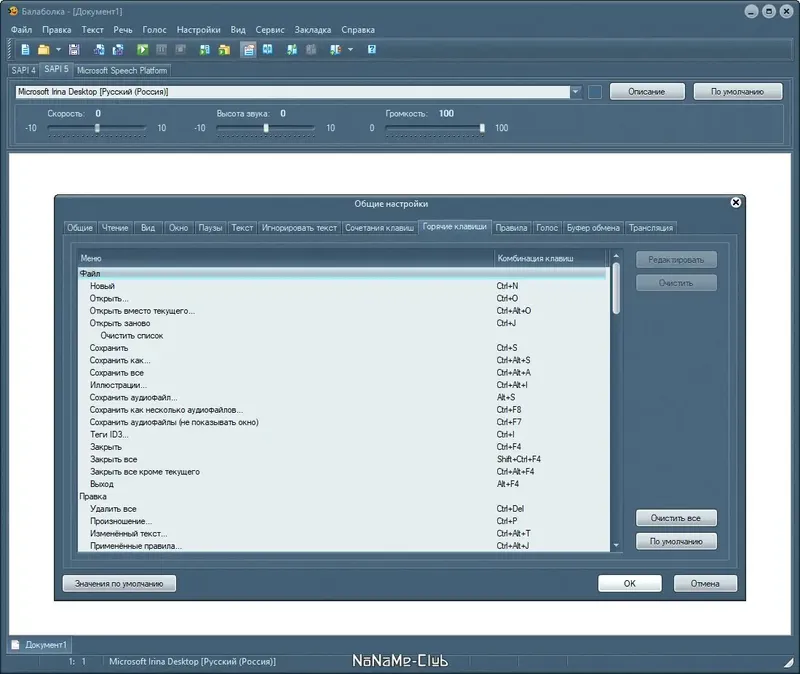
Task: Switch to the Правила settings tab
Action: 511,228
